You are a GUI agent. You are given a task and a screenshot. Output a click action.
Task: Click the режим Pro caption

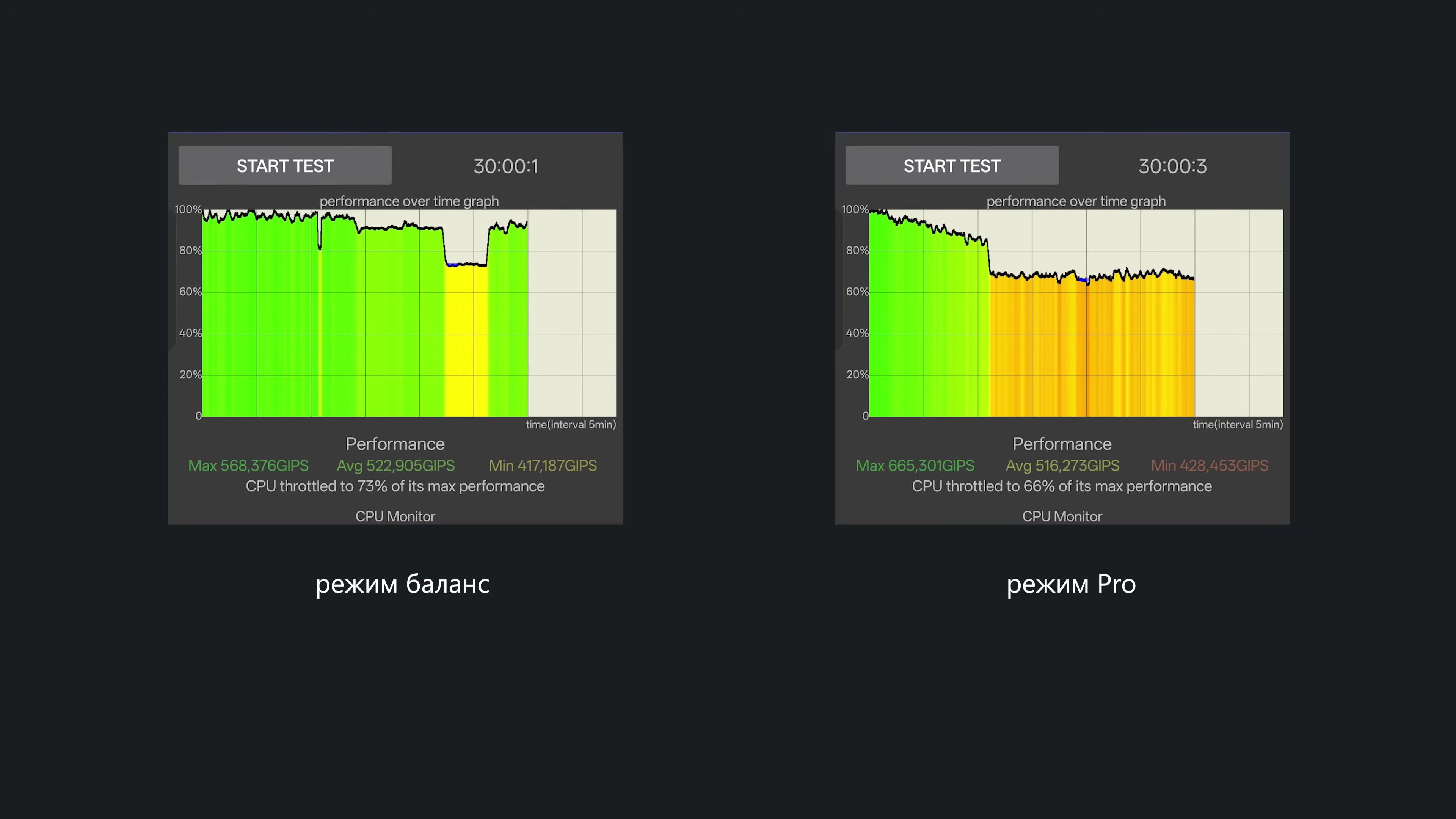[1070, 584]
